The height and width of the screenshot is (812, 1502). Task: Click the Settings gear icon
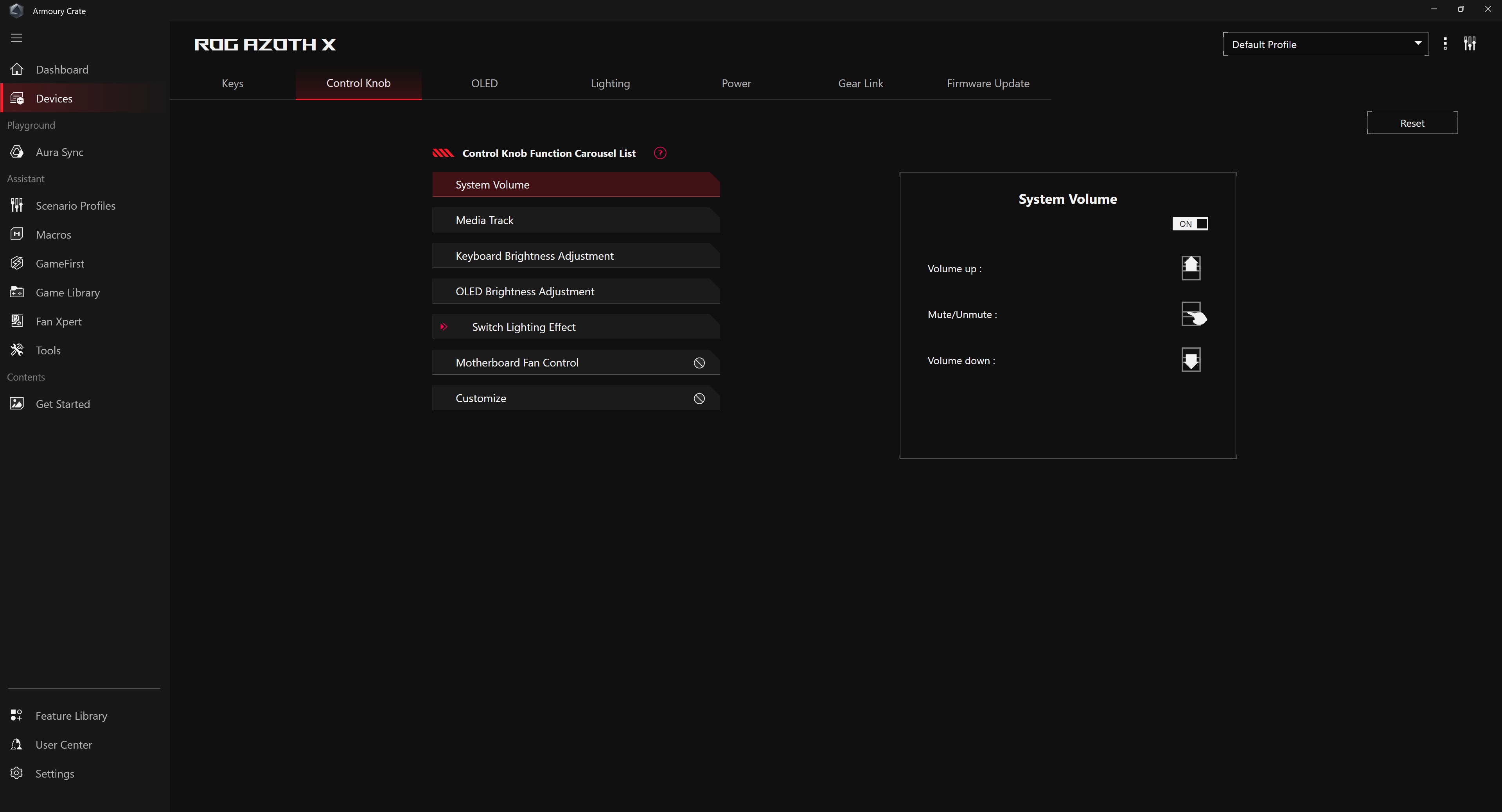point(16,774)
